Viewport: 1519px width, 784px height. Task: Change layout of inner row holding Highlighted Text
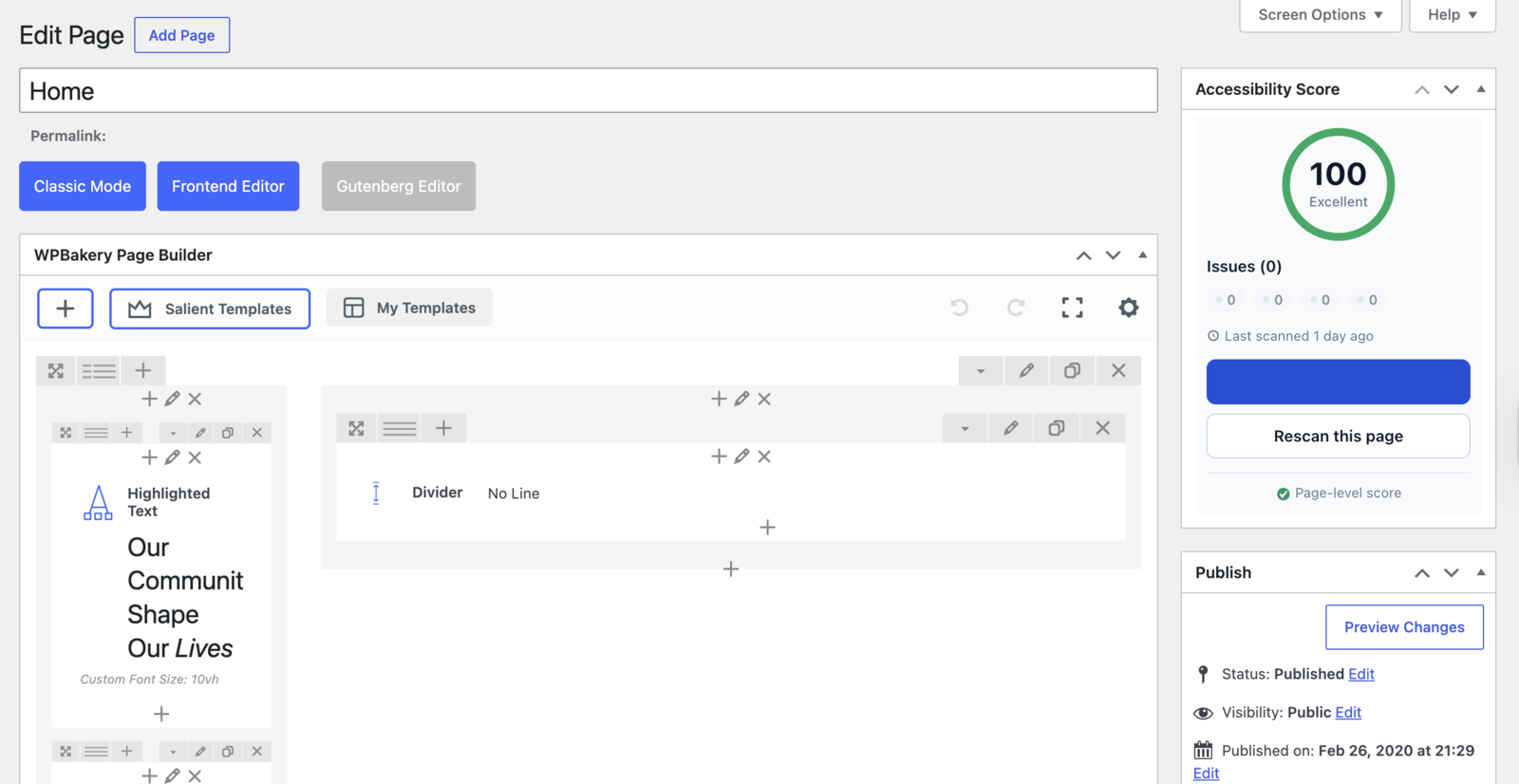pos(96,433)
